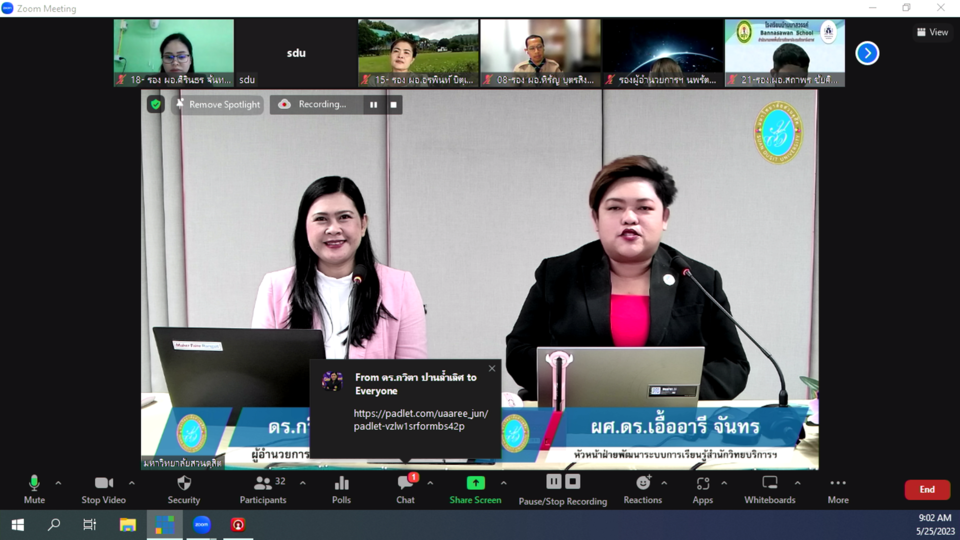The width and height of the screenshot is (960, 540).
Task: Expand video options arrow next to Stop Video
Action: (131, 483)
